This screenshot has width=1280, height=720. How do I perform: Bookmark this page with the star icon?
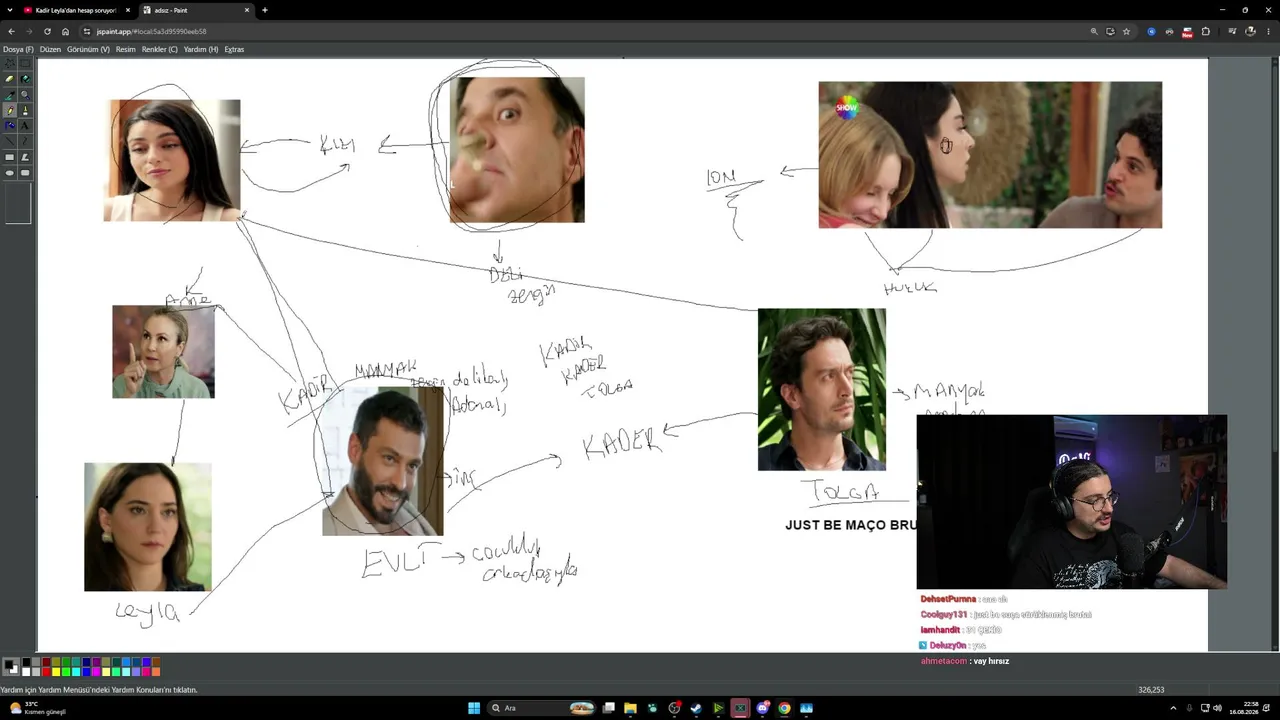click(1126, 31)
